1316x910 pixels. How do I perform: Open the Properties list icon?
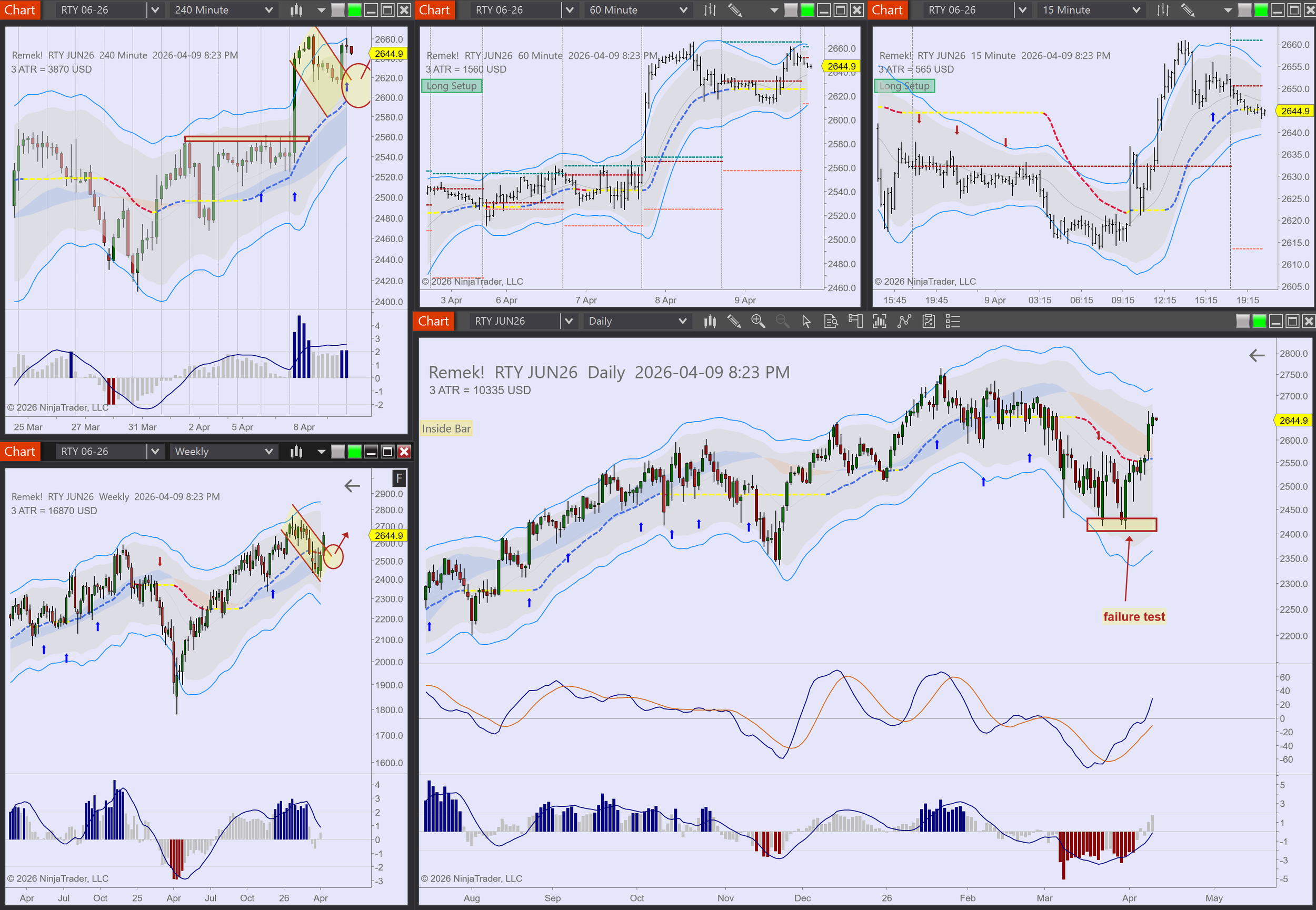953,322
